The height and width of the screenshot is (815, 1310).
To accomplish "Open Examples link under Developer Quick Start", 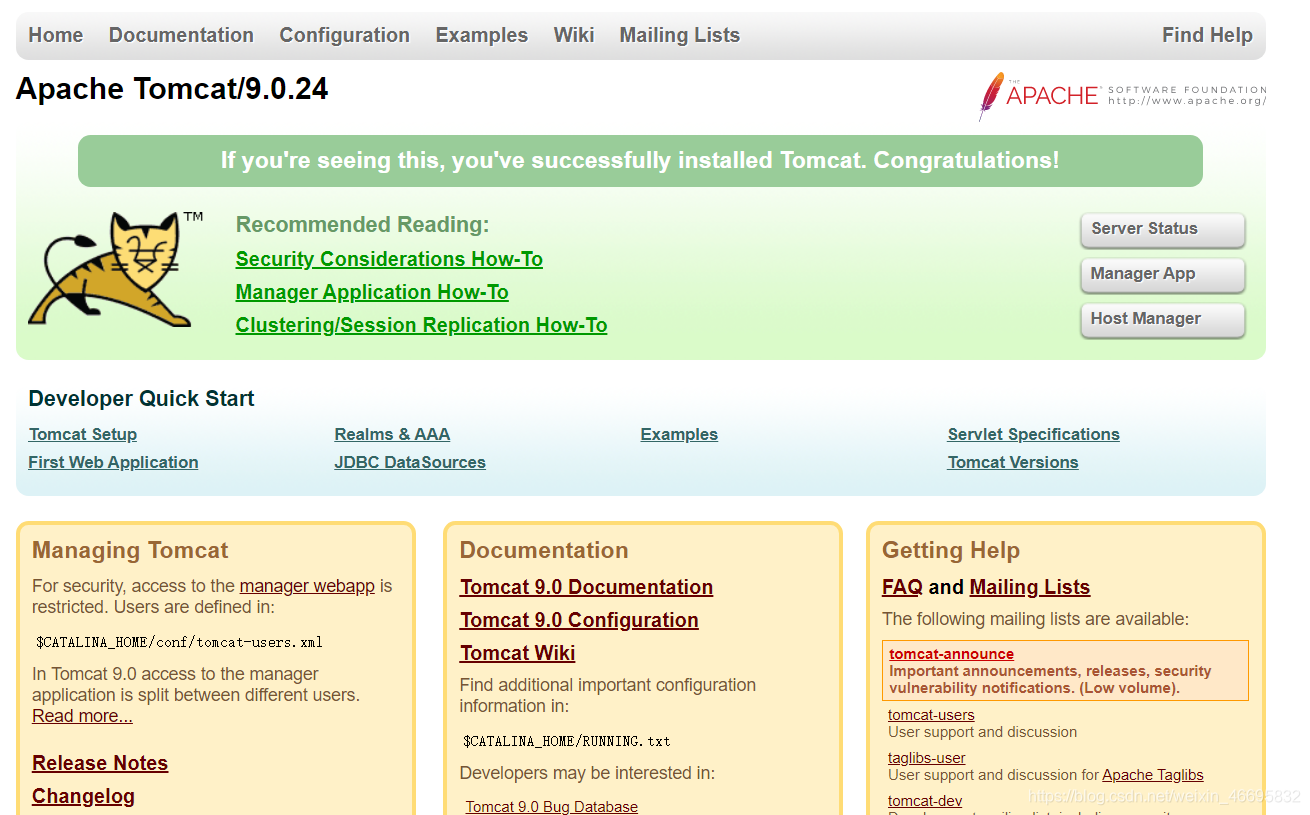I will 679,434.
